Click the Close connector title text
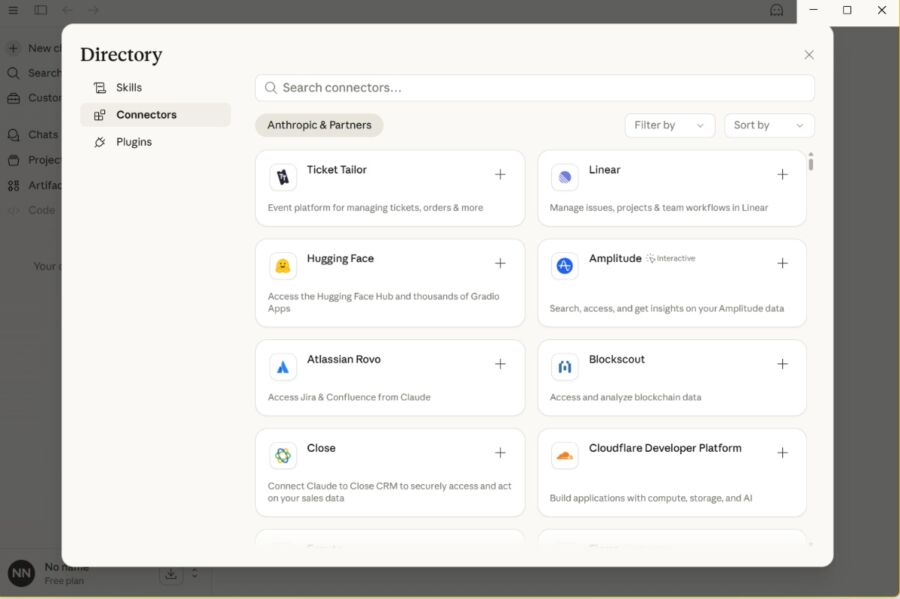 pyautogui.click(x=321, y=448)
